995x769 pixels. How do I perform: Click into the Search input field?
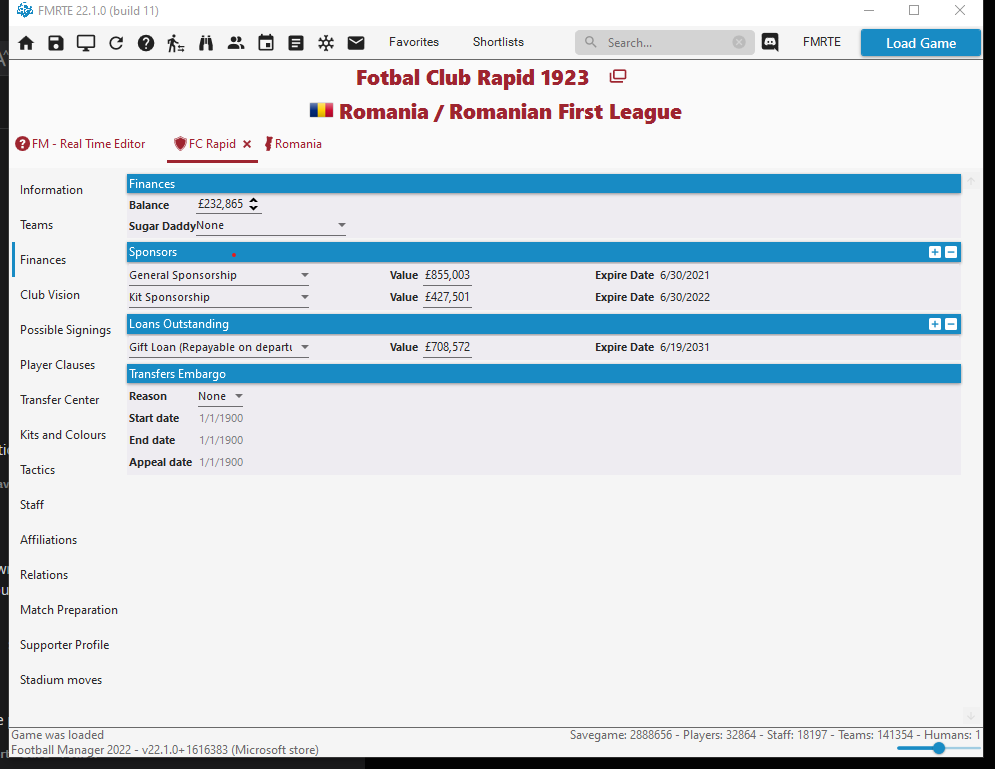[x=666, y=43]
